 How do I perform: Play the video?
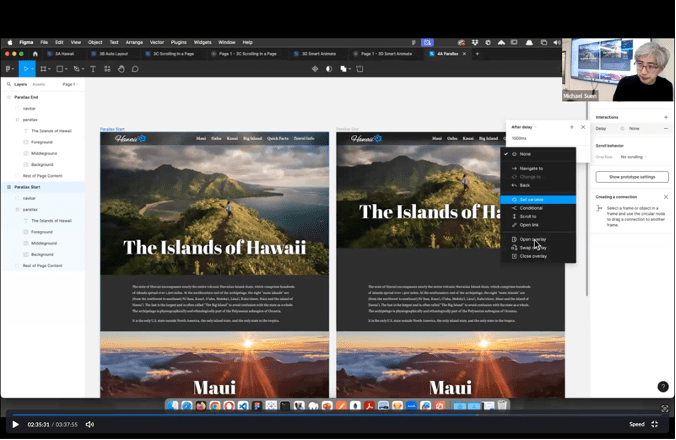pos(15,424)
